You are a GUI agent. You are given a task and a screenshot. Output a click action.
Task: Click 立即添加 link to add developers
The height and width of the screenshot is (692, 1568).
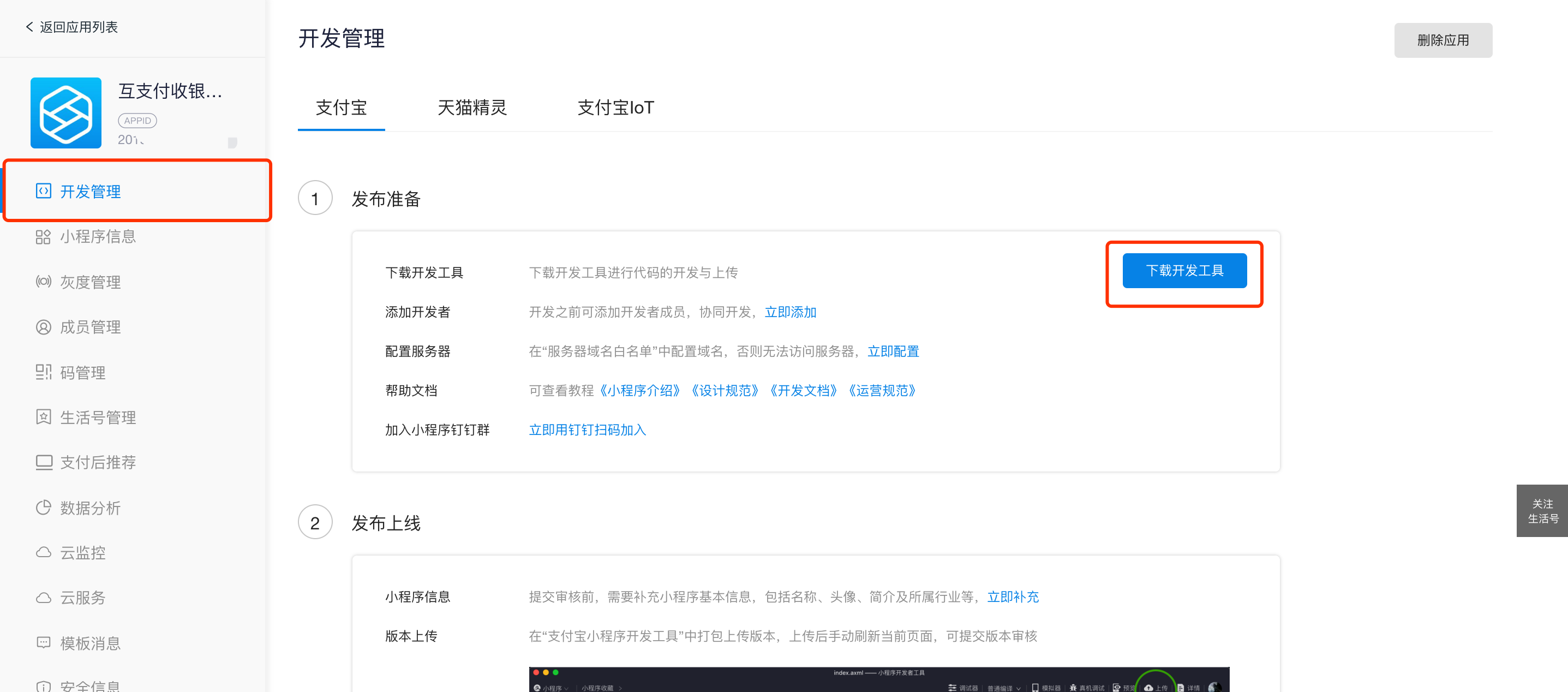[790, 312]
